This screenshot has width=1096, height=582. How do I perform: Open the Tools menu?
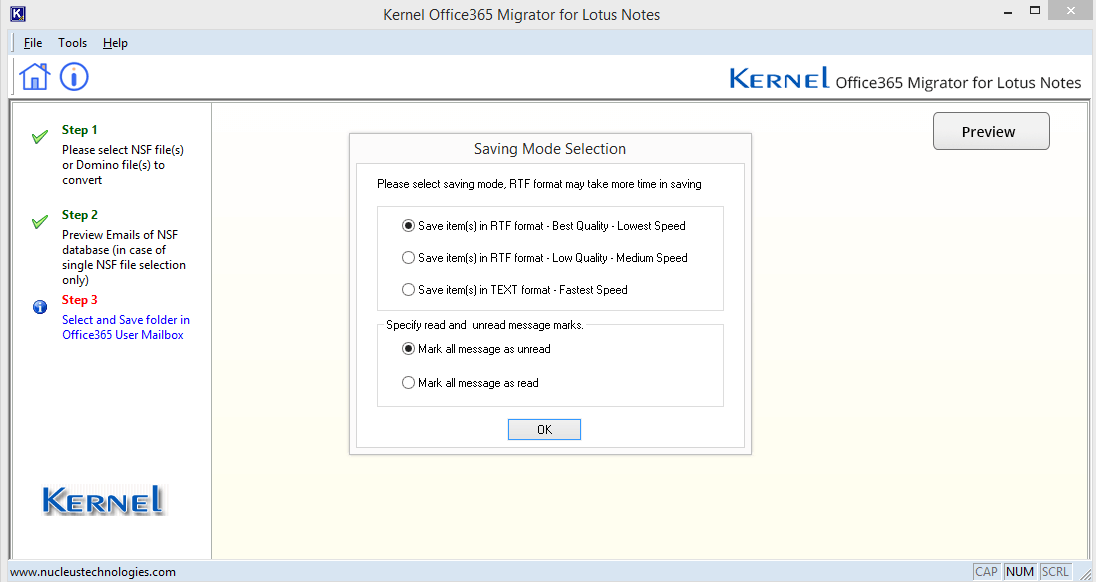pyautogui.click(x=73, y=43)
